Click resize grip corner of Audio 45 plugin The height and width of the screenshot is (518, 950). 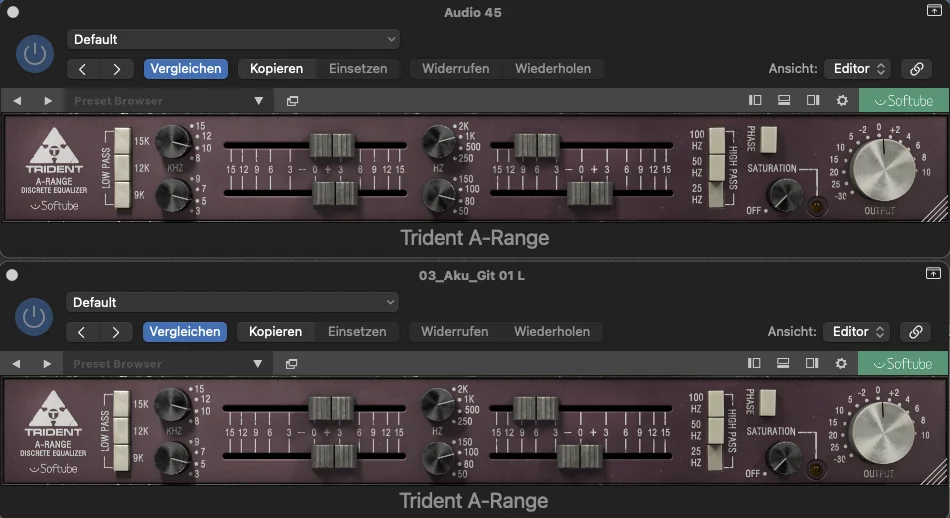(937, 210)
